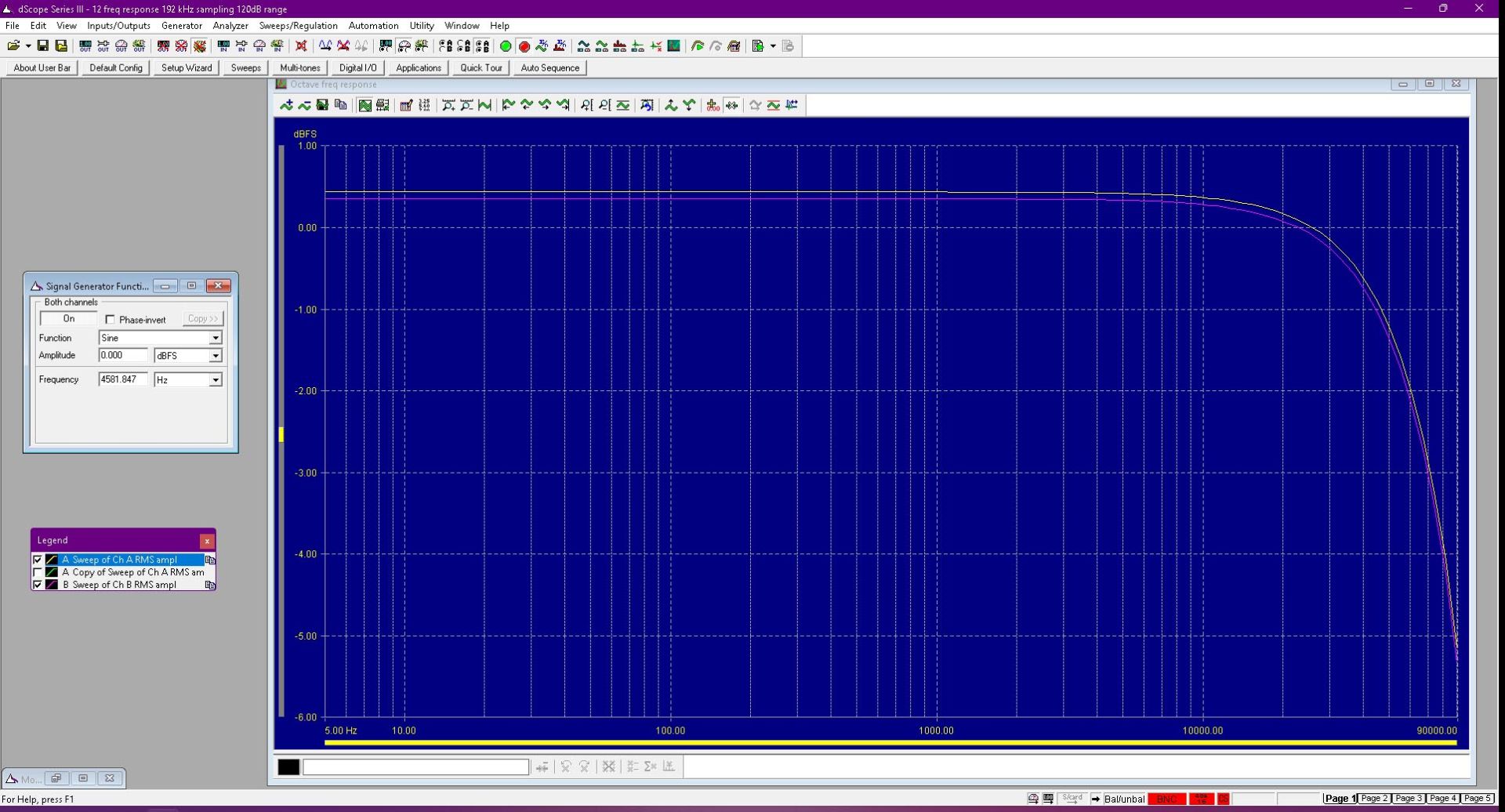
Task: Click the yellow horizontal range bar below graph
Action: pyautogui.click(x=890, y=742)
